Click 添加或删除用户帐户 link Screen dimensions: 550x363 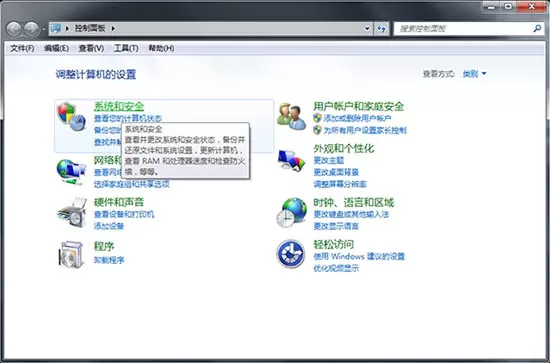point(357,118)
